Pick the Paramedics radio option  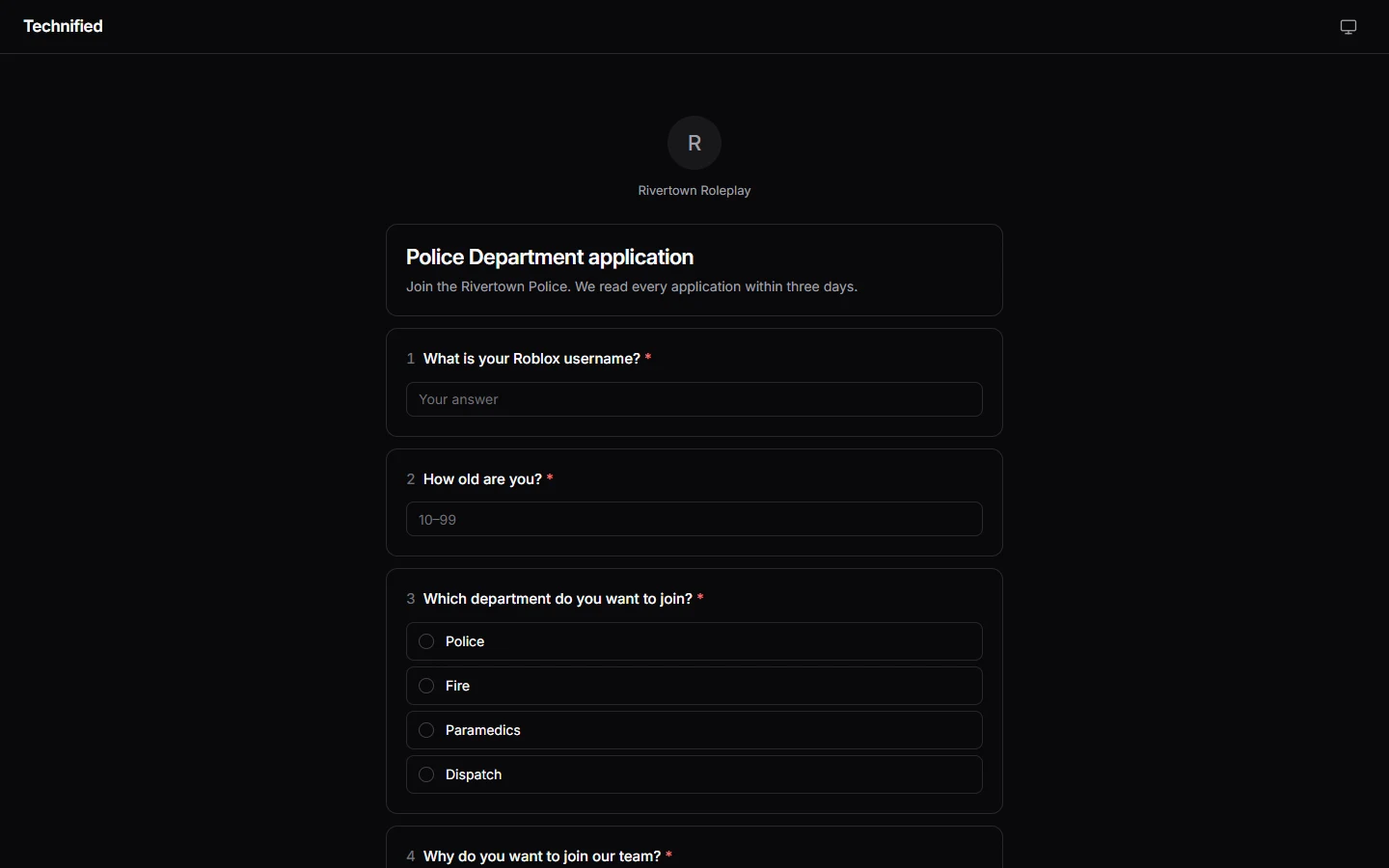(694, 730)
